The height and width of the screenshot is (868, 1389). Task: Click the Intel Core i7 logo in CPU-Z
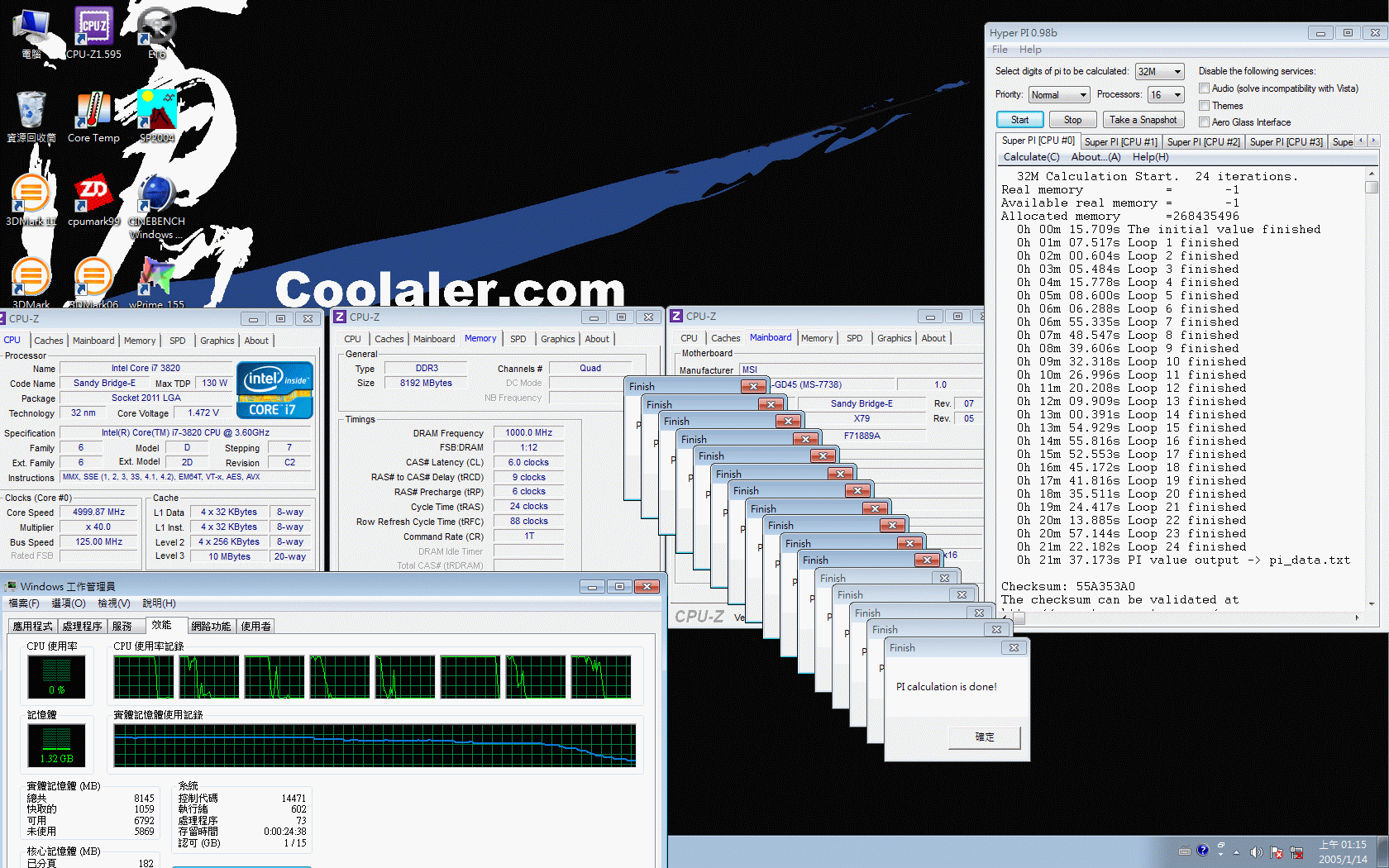pos(275,390)
